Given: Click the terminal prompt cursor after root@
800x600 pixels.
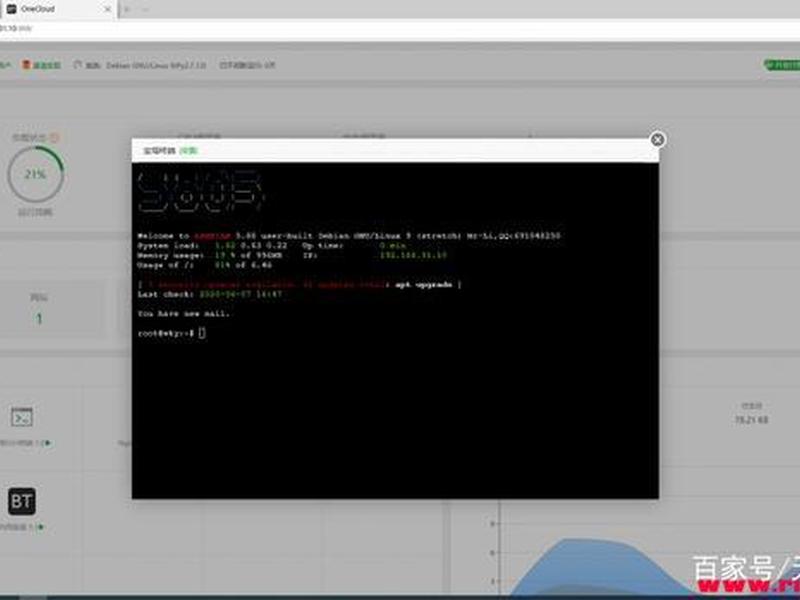Looking at the screenshot, I should click(x=202, y=333).
